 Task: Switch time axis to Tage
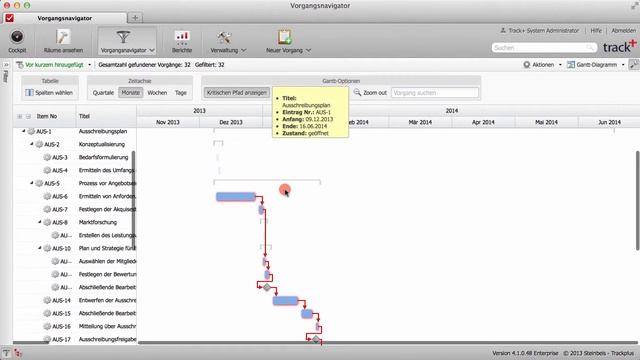tap(180, 93)
